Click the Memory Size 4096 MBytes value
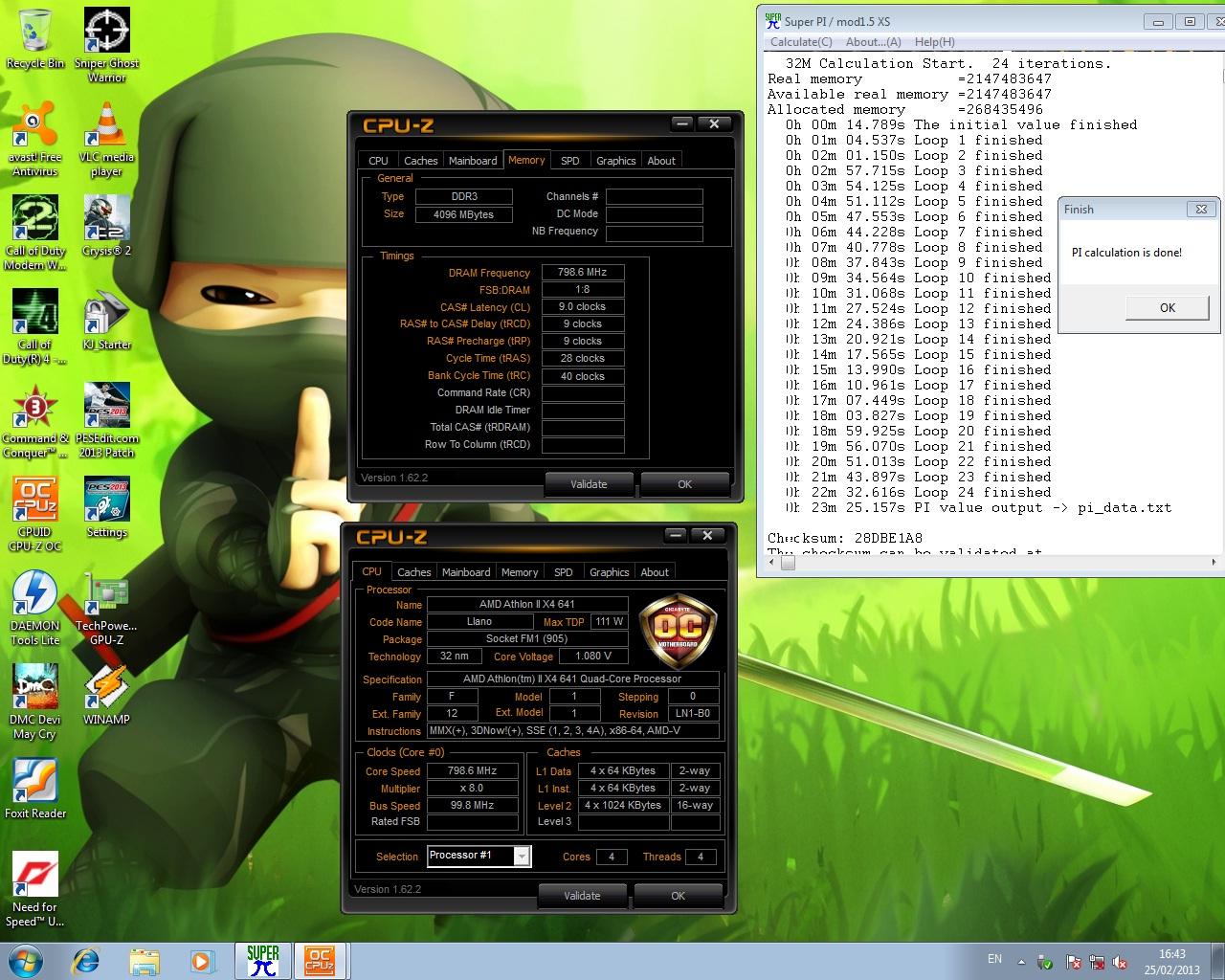1225x980 pixels. tap(464, 214)
